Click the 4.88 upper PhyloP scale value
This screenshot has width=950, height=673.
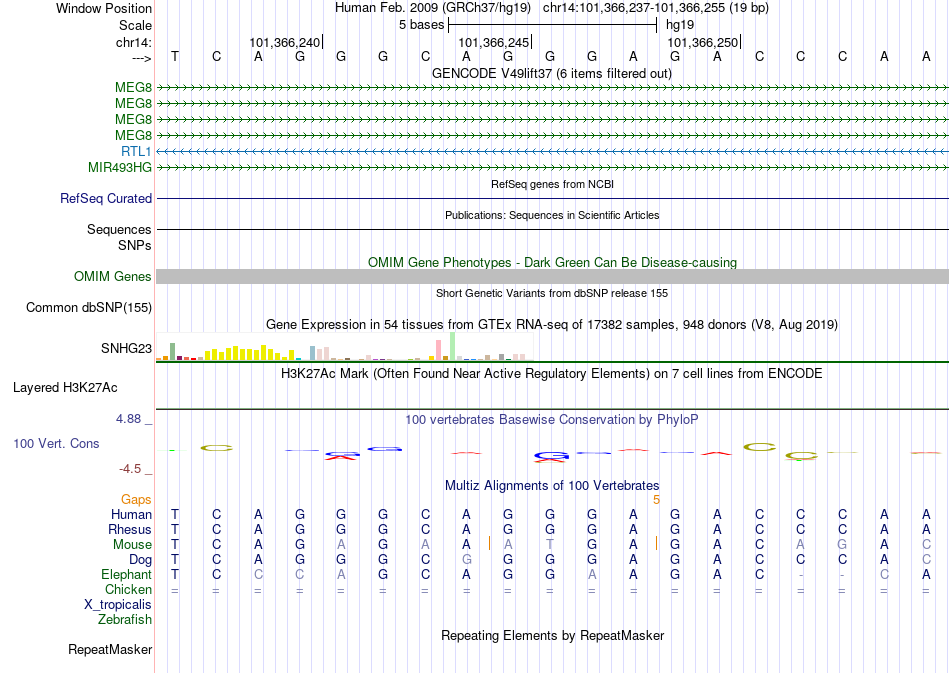pos(128,419)
